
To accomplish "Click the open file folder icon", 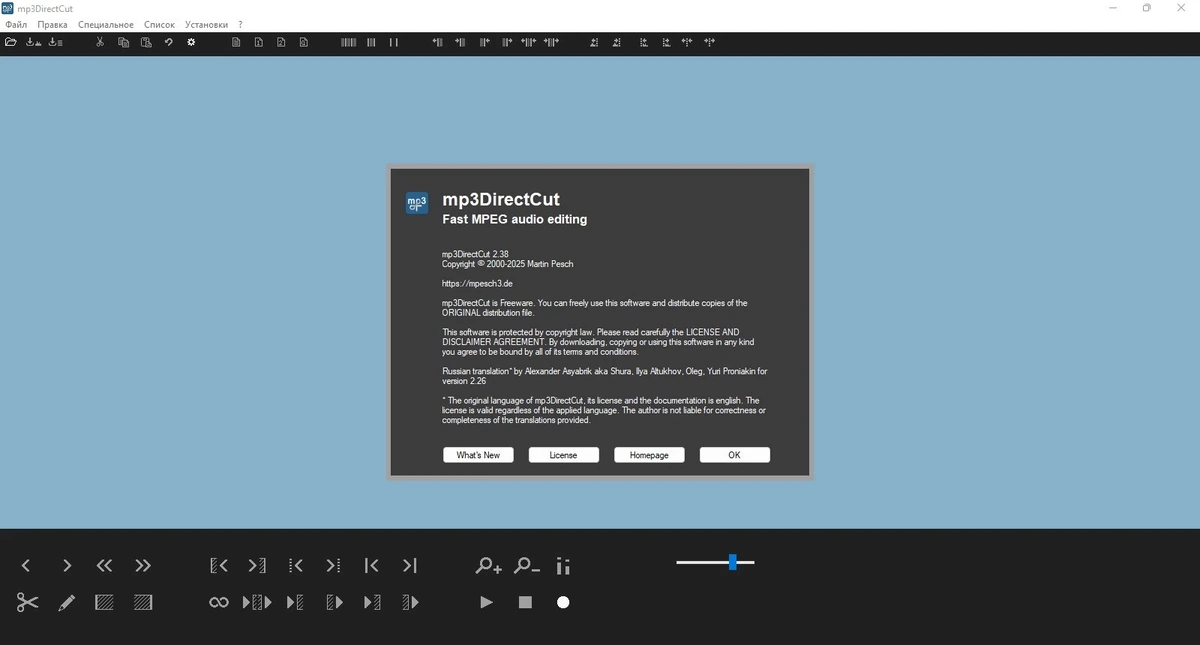I will coord(11,42).
